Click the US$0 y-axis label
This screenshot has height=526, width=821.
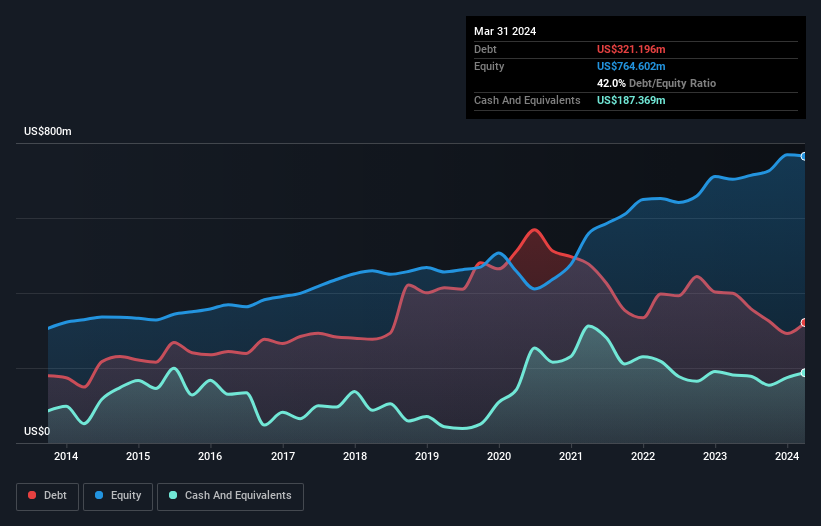point(37,431)
